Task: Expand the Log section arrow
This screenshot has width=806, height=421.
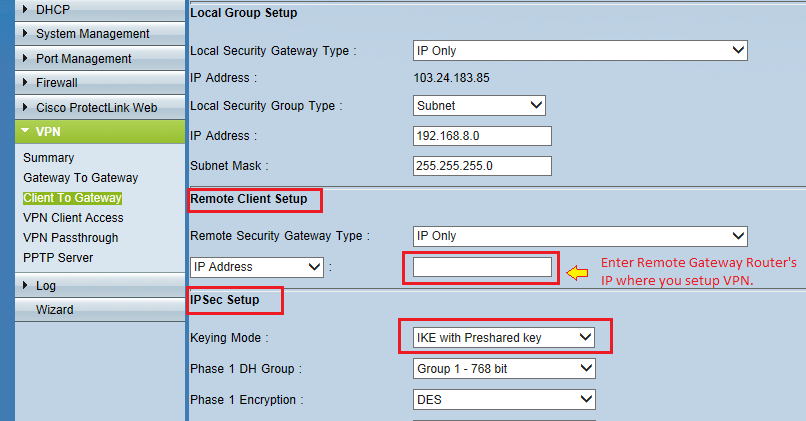Action: pyautogui.click(x=25, y=285)
